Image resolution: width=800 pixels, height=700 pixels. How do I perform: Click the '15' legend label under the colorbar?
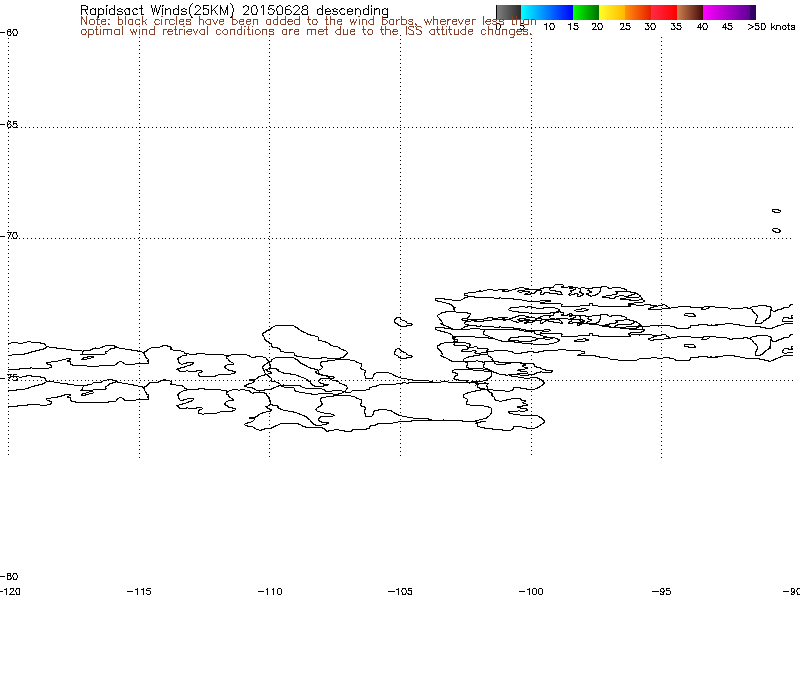coord(573,27)
